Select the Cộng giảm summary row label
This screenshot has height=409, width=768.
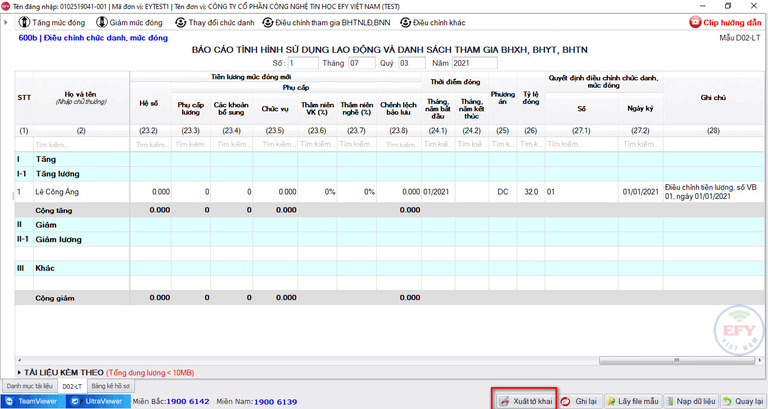coord(55,298)
